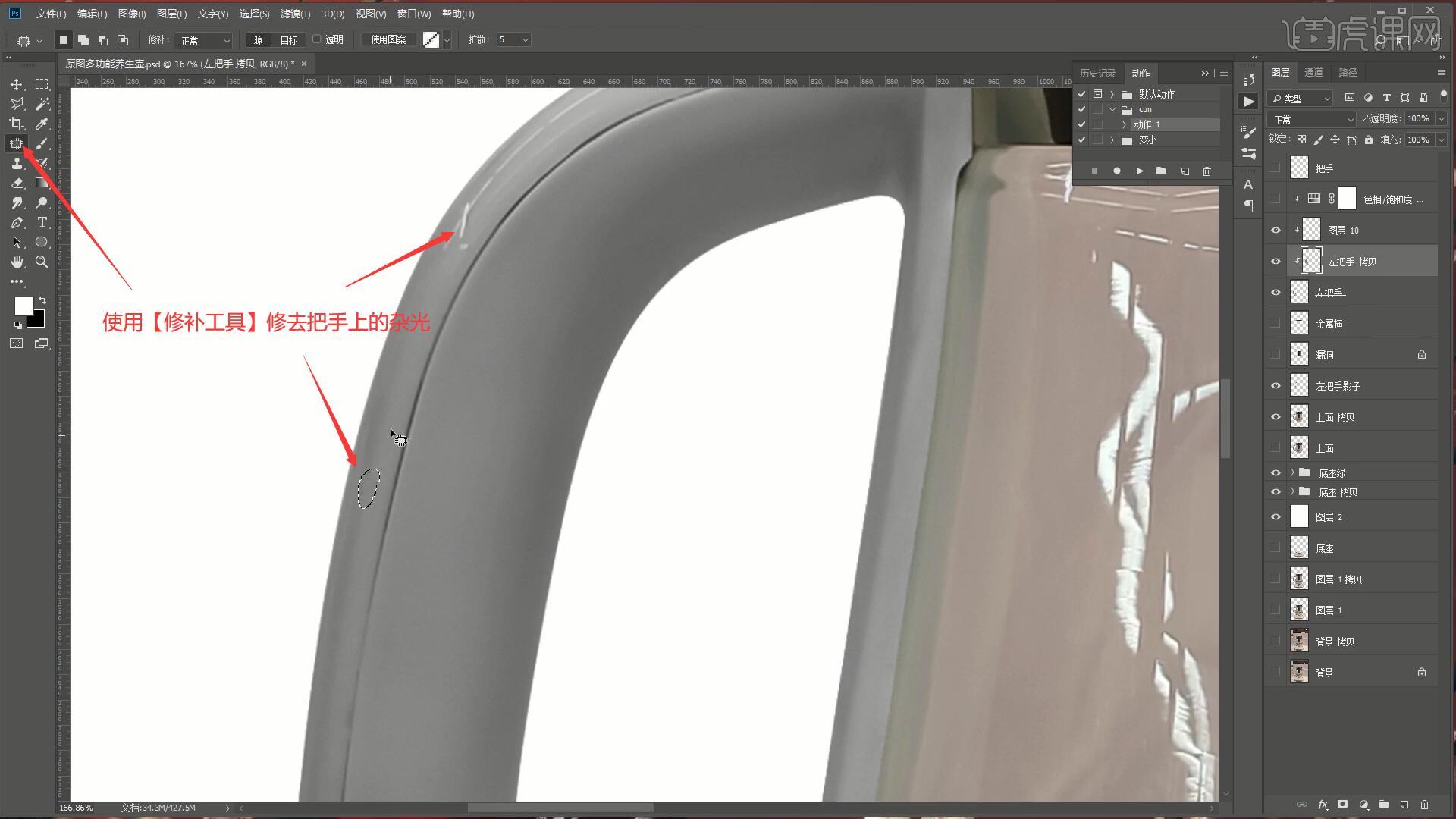Click the Play action button
This screenshot has height=819, width=1456.
pos(1139,171)
